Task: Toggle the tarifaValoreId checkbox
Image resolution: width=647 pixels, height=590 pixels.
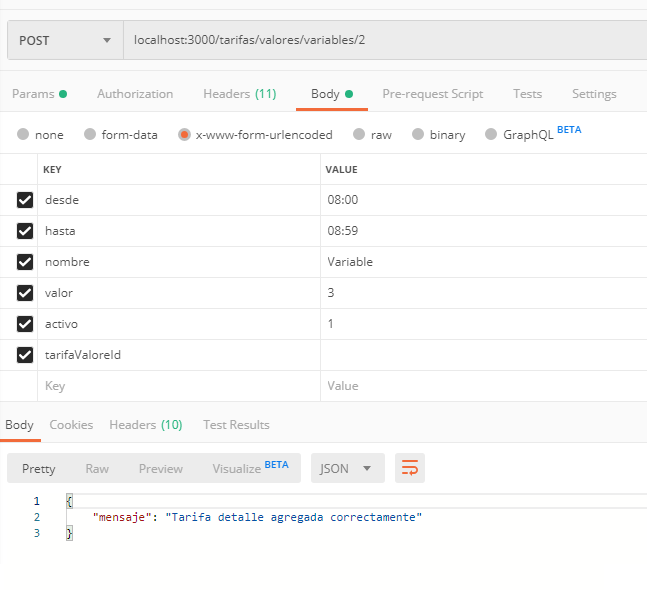Action: 25,354
